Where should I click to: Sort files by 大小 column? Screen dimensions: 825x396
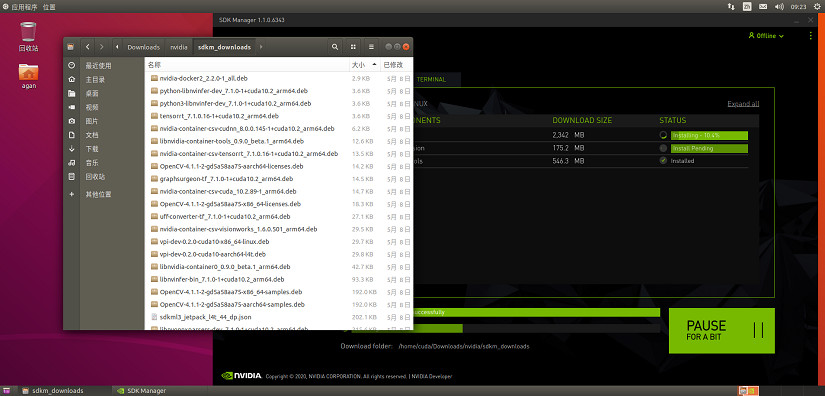[364, 65]
